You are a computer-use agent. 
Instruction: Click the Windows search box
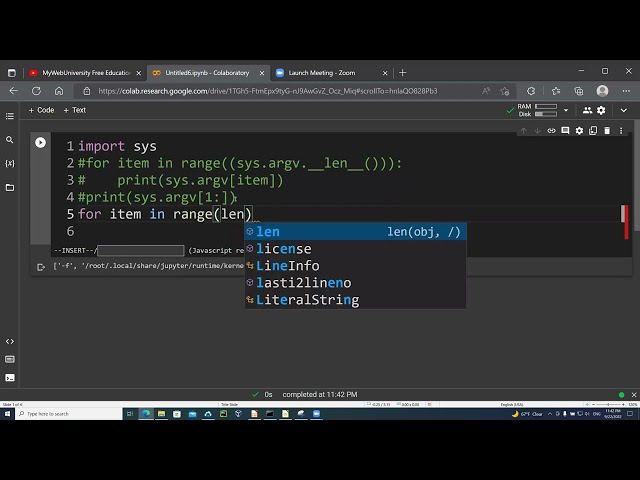click(x=69, y=414)
